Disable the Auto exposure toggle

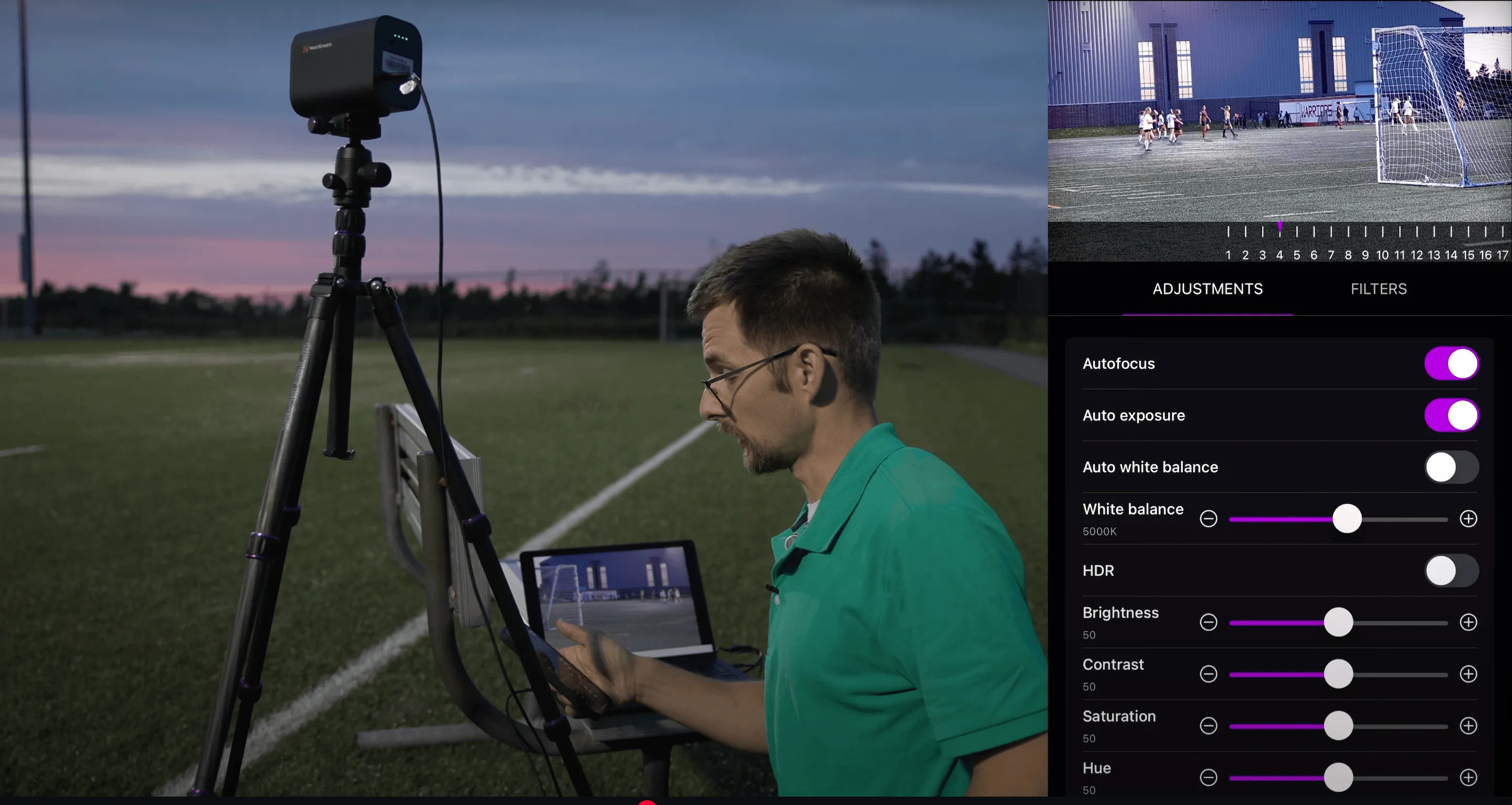1451,416
